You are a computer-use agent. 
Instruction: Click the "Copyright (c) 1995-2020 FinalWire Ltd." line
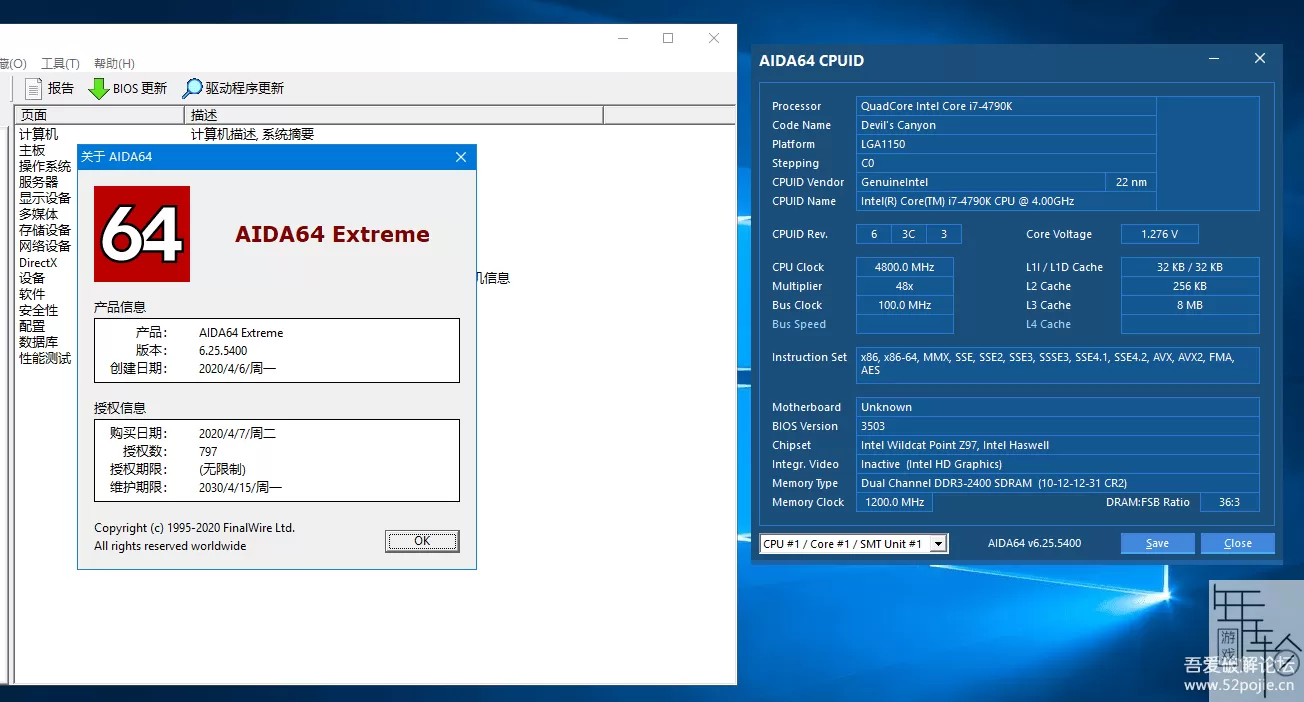tap(194, 528)
